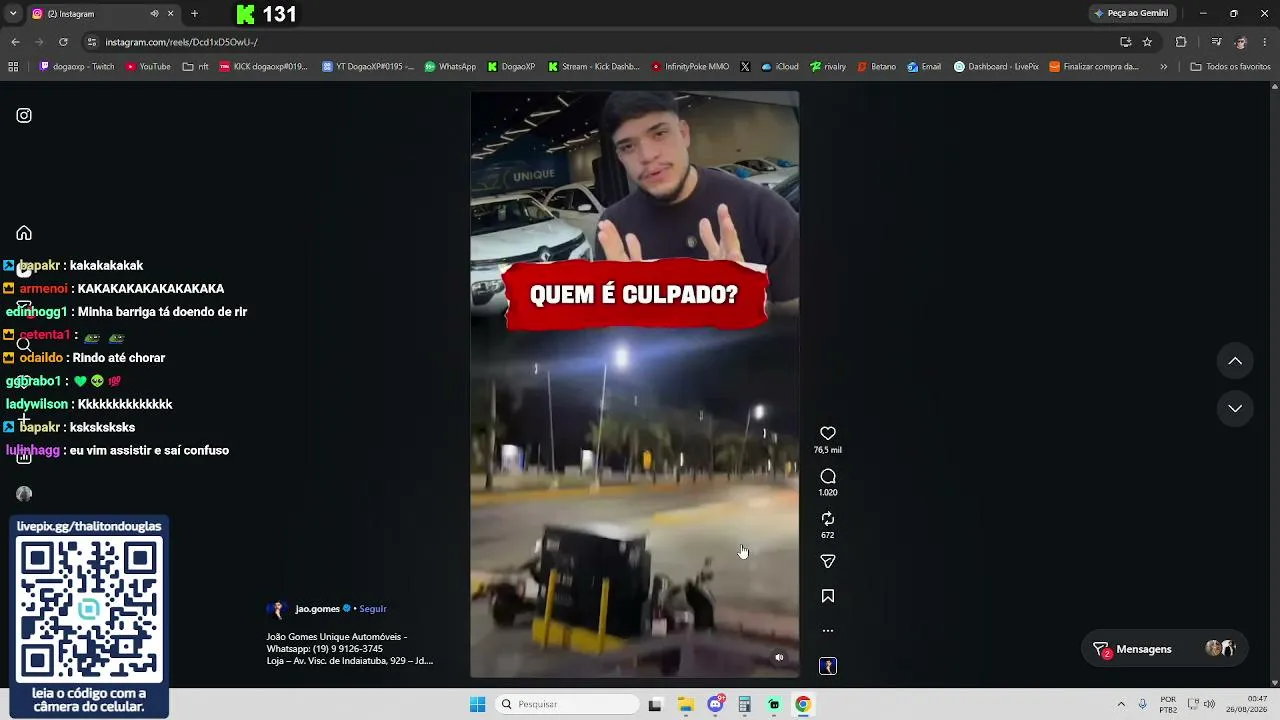The height and width of the screenshot is (720, 1280).
Task: Bookmark this page with the star
Action: (x=1147, y=42)
